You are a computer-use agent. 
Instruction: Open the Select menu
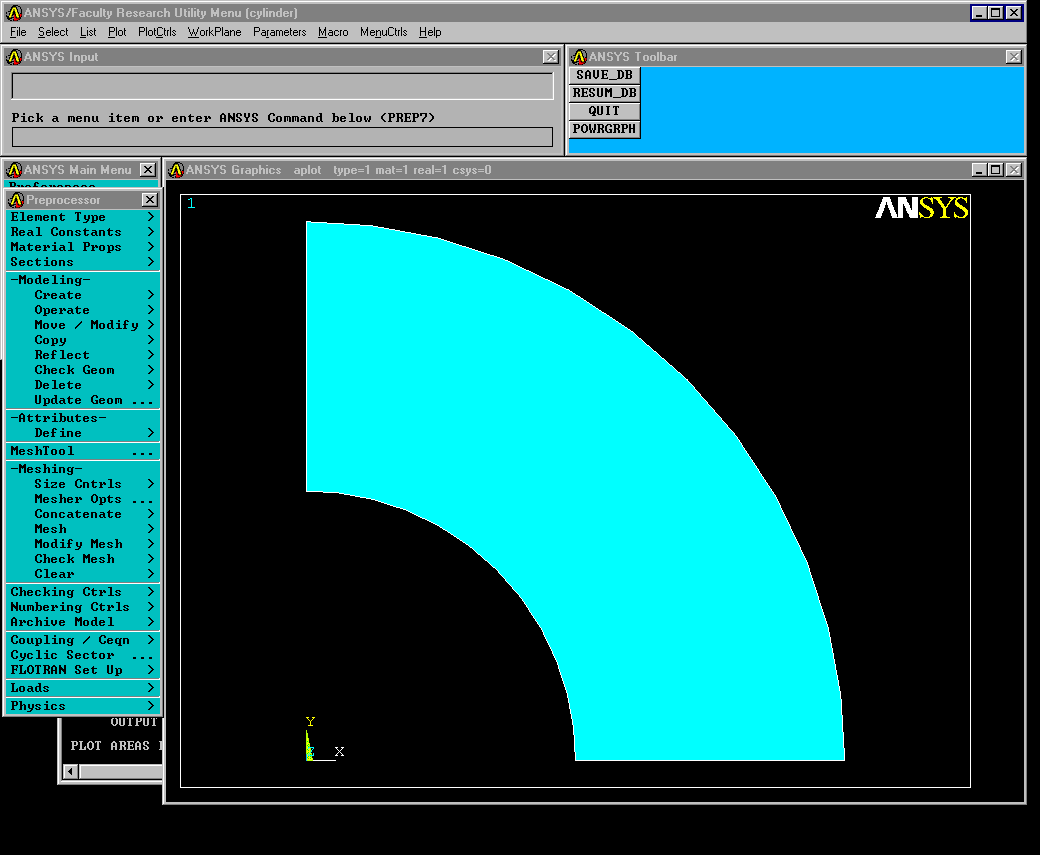pos(53,32)
